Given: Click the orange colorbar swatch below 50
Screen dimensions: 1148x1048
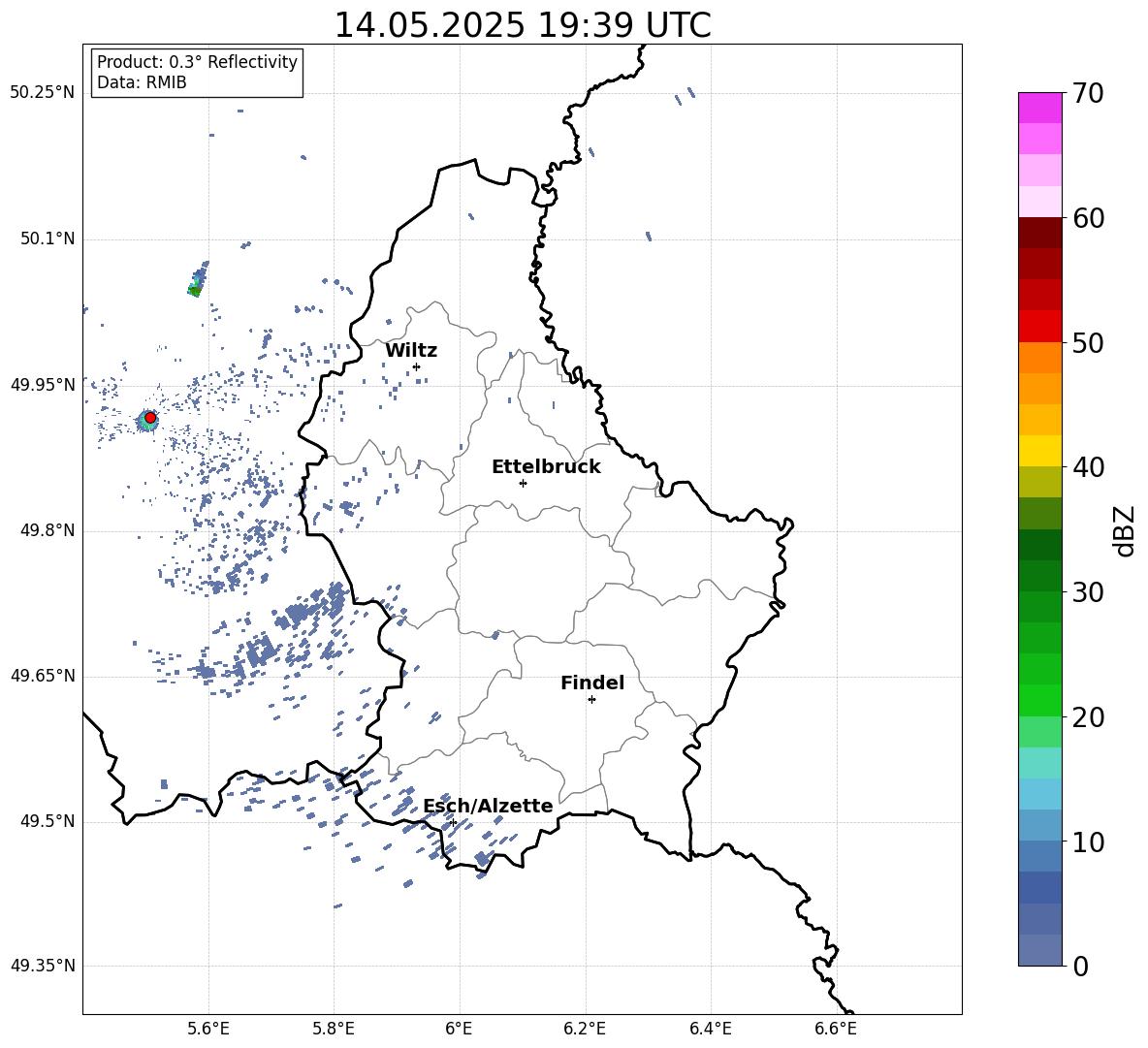Looking at the screenshot, I should point(1039,358).
